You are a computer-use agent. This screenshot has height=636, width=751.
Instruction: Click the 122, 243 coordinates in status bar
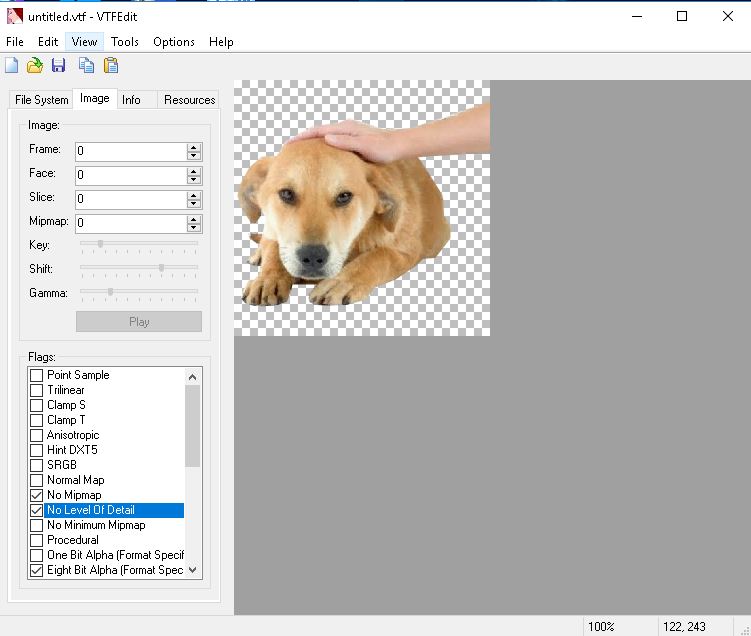click(x=684, y=626)
